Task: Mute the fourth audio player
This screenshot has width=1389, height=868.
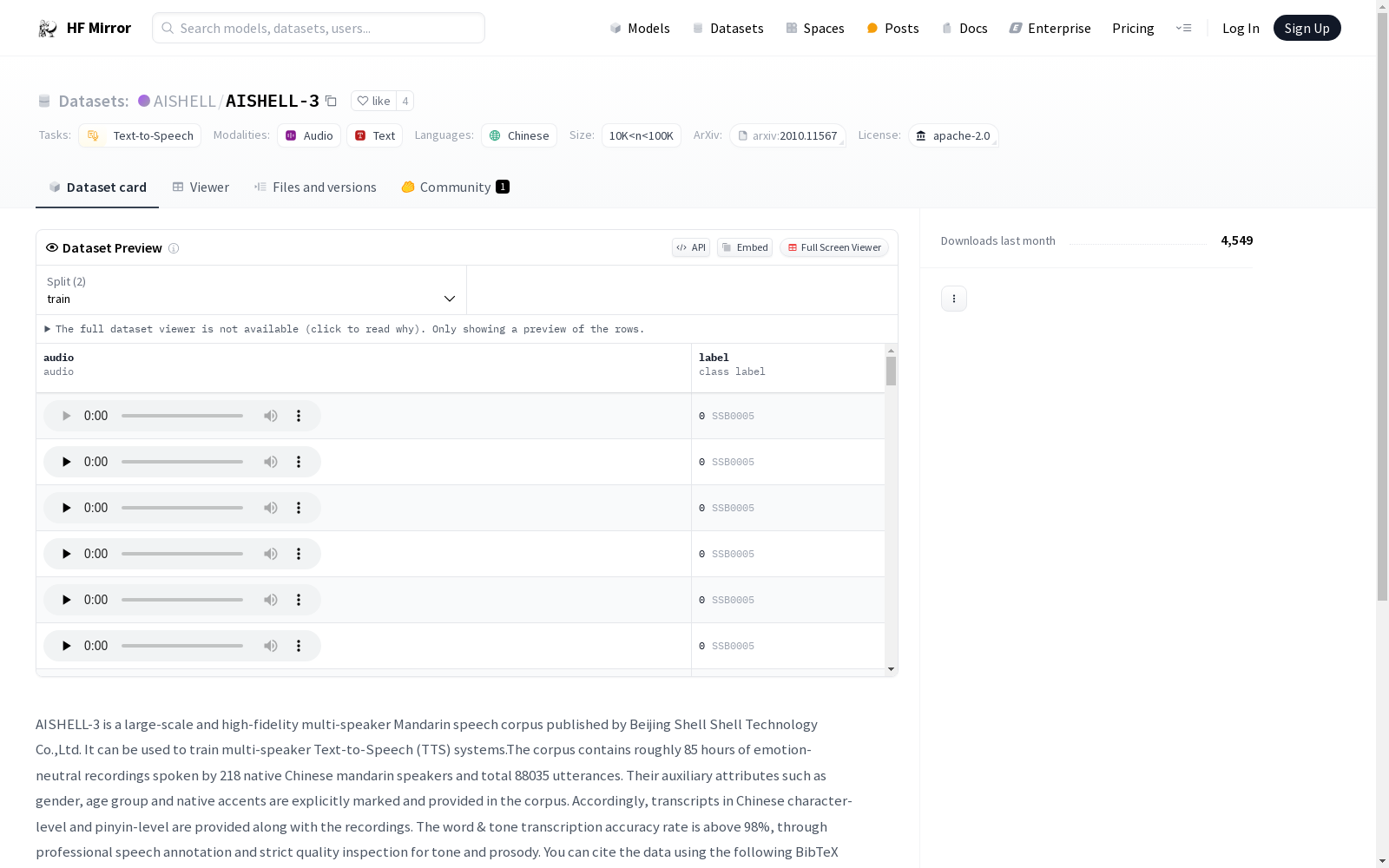Action: (271, 554)
